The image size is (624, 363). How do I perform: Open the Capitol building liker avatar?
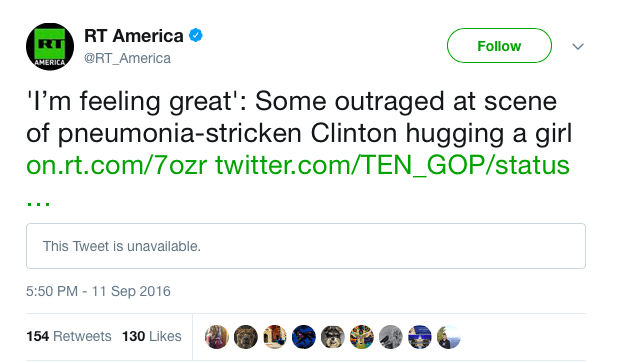tap(420, 337)
